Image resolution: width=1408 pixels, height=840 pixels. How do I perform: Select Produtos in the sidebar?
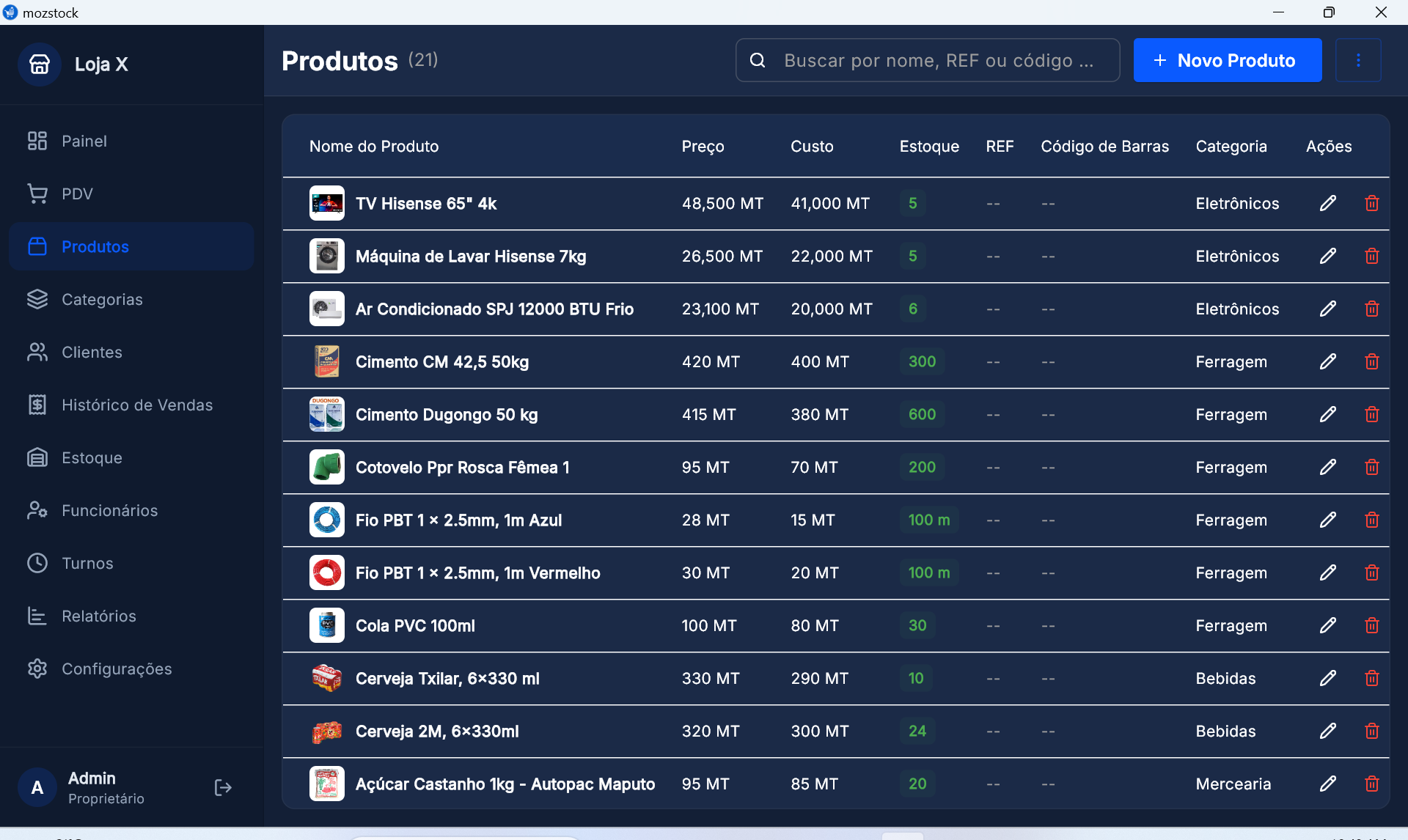[x=95, y=246]
